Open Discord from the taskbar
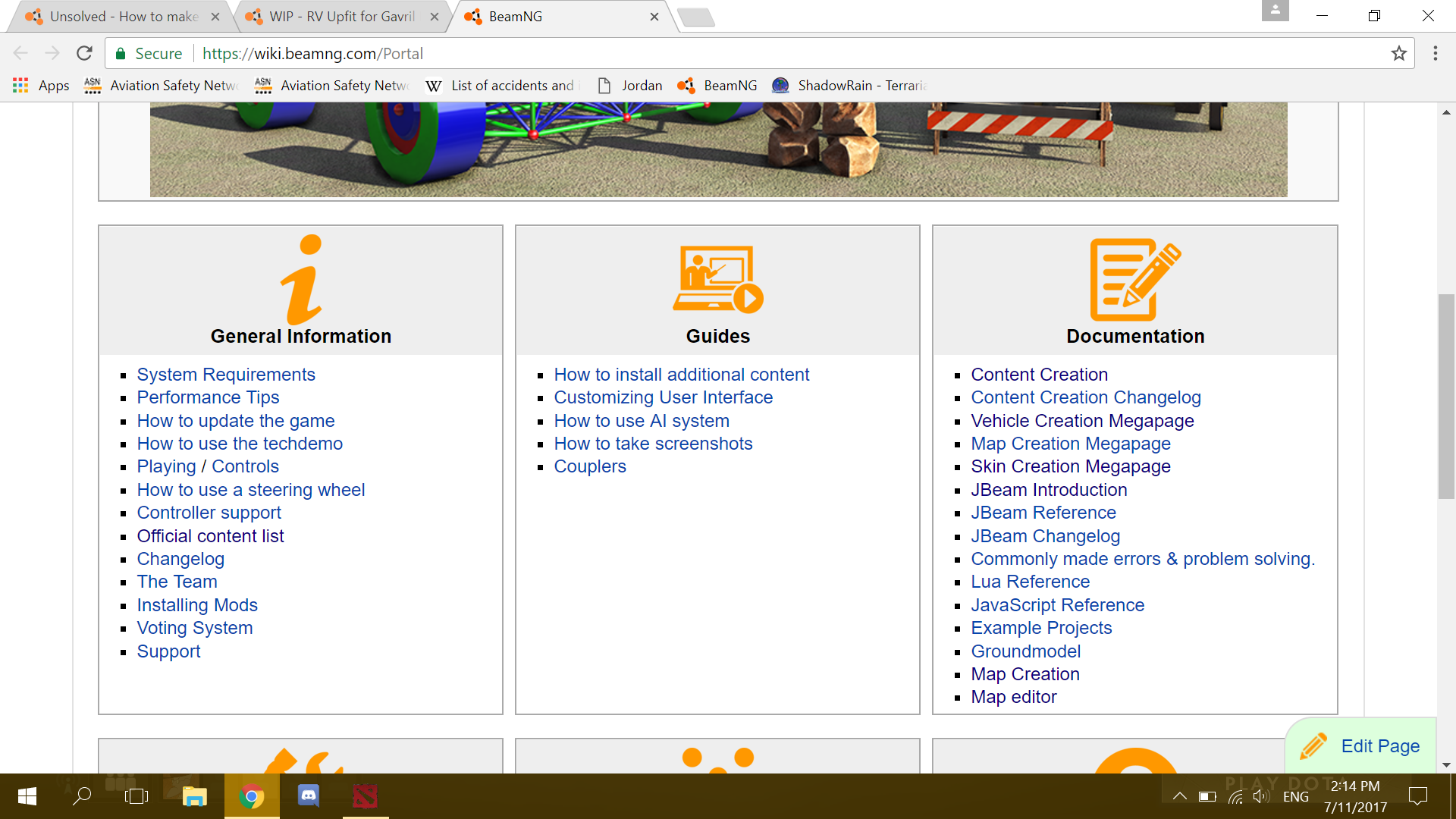Viewport: 1456px width, 819px height. (309, 796)
